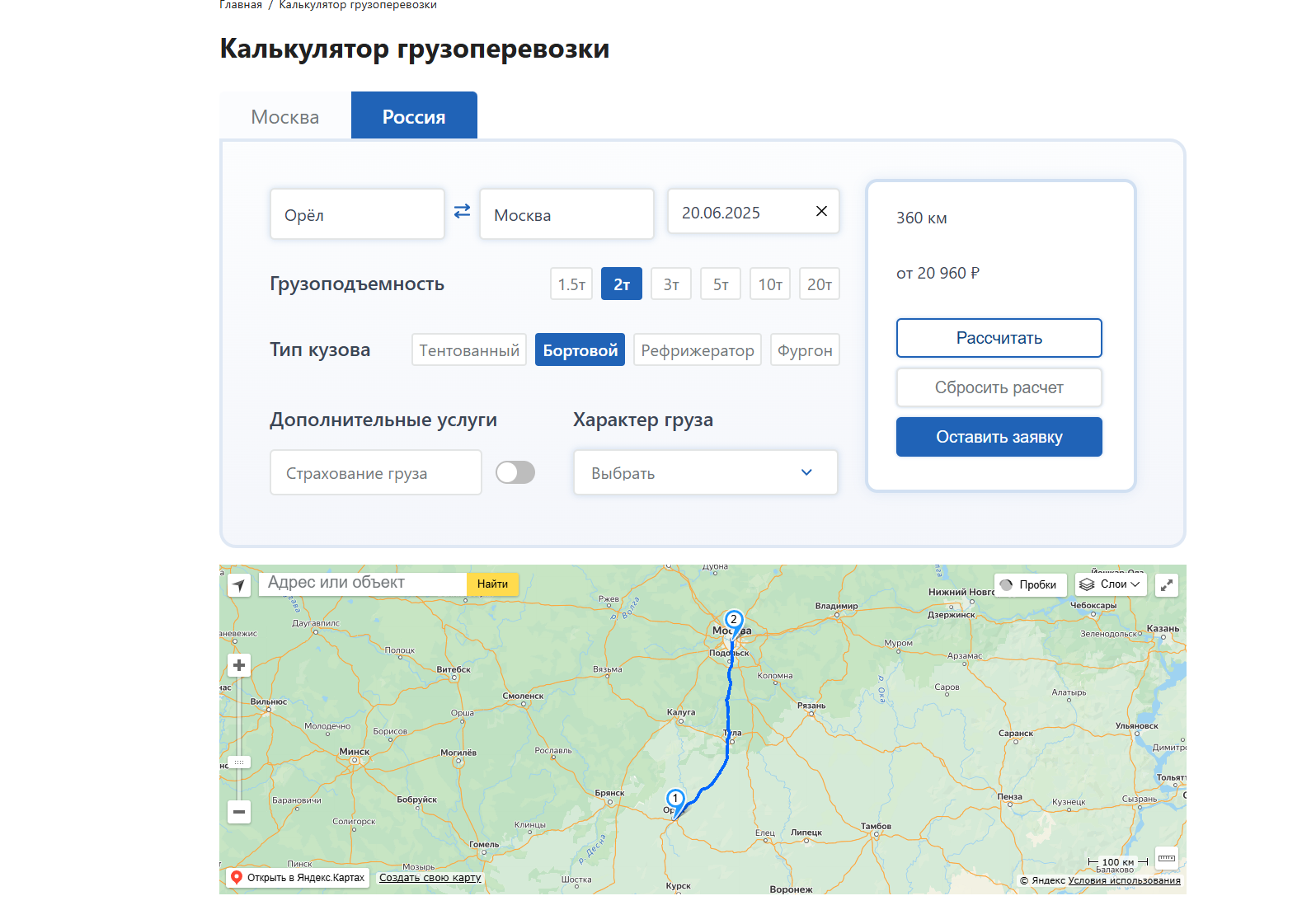
Task: Click the map geolocation arrow icon
Action: (x=239, y=585)
